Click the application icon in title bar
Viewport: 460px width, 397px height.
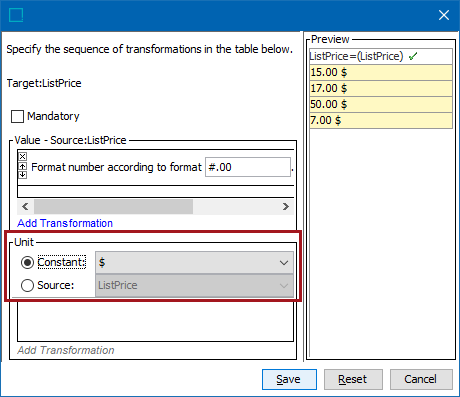click(16, 15)
